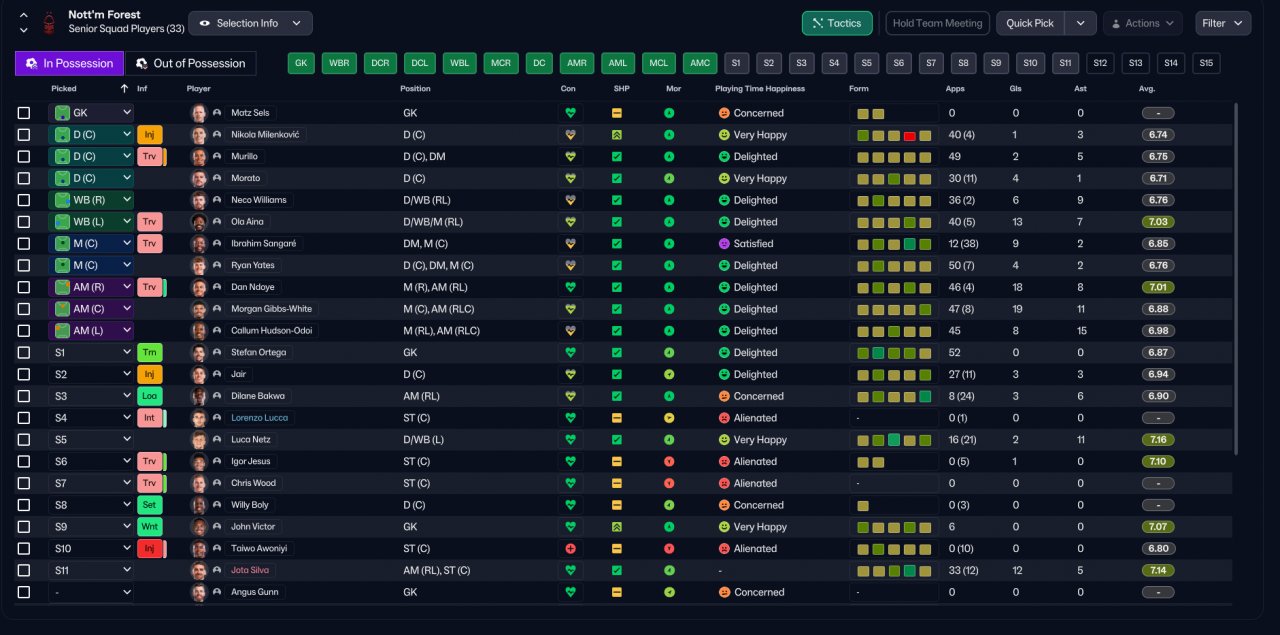Click the Quick Pick button
The width and height of the screenshot is (1280, 635).
1029,23
